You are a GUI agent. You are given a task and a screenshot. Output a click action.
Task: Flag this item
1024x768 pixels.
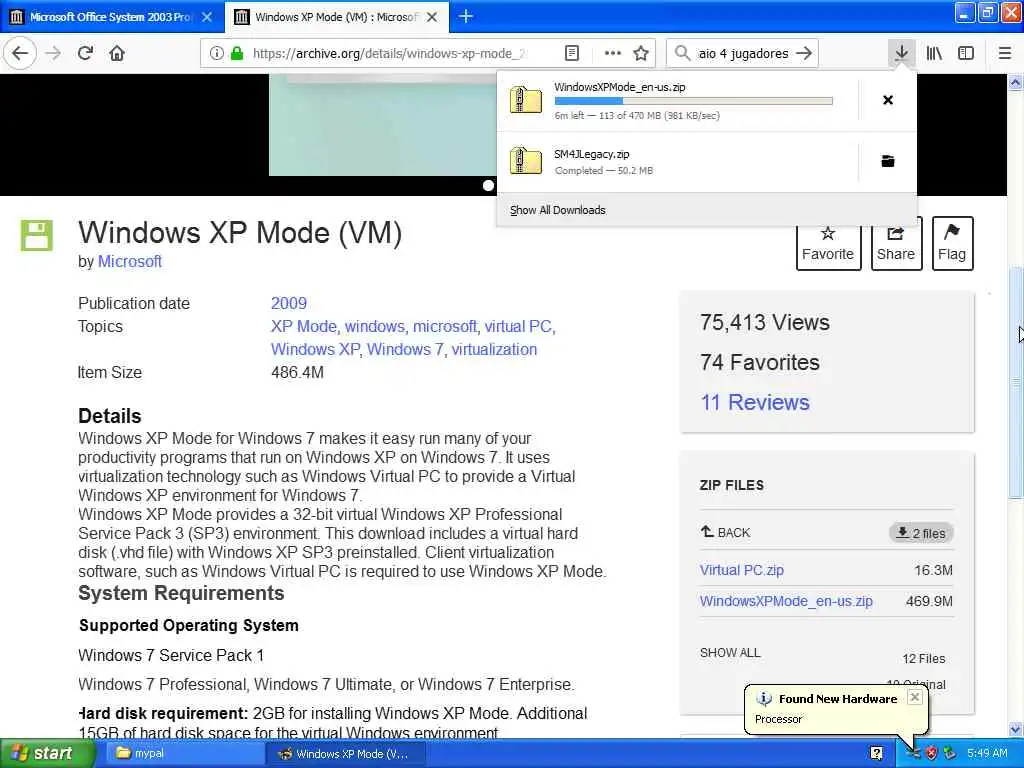(952, 243)
